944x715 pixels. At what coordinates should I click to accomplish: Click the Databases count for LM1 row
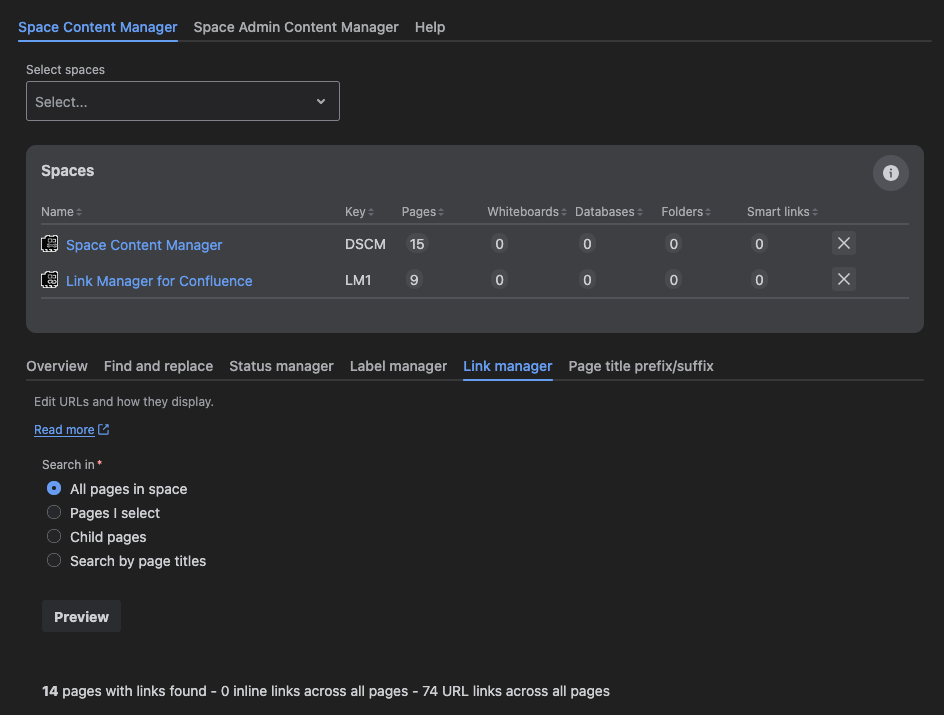coord(587,280)
